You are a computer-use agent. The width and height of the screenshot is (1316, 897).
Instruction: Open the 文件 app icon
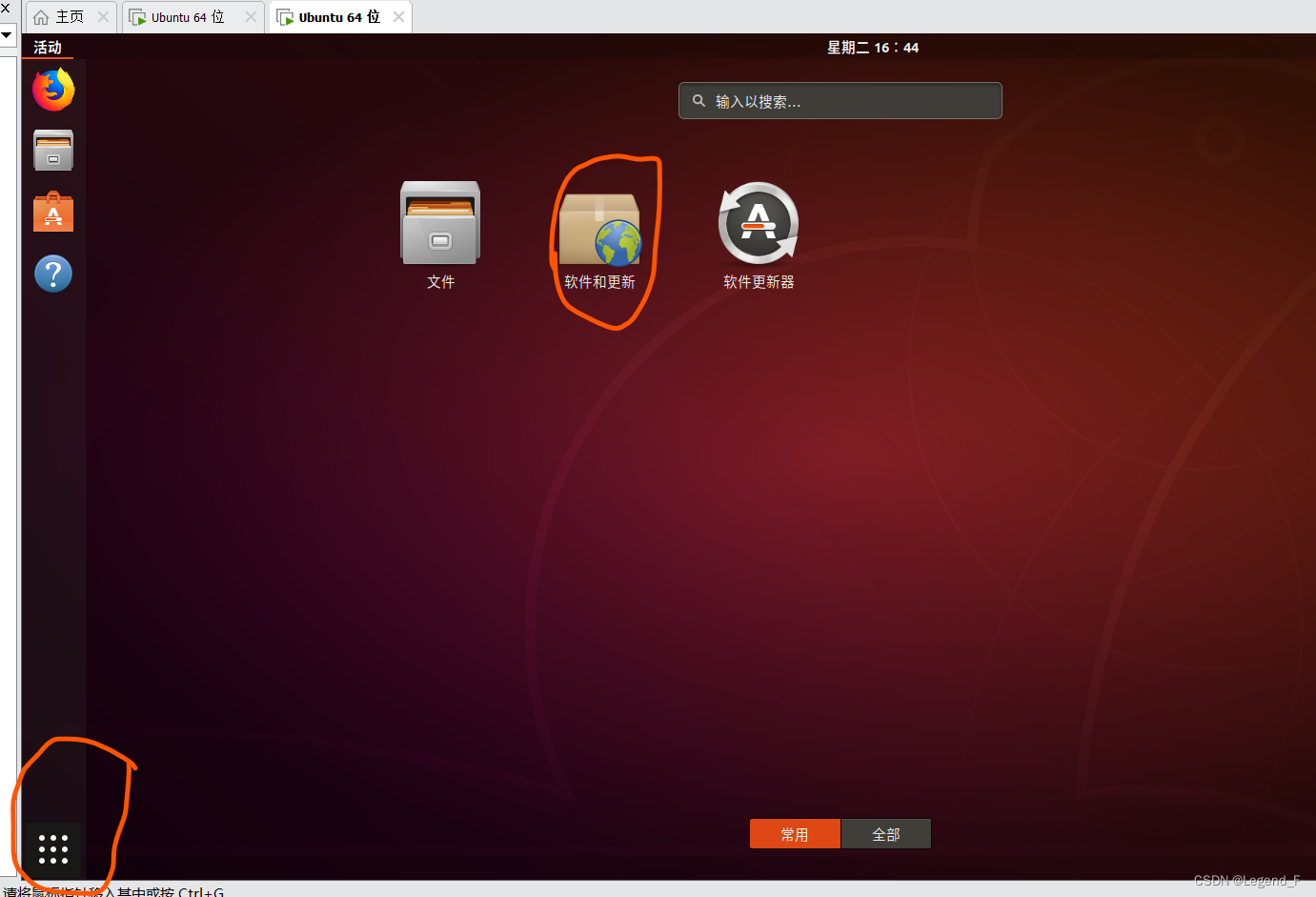[x=440, y=235]
